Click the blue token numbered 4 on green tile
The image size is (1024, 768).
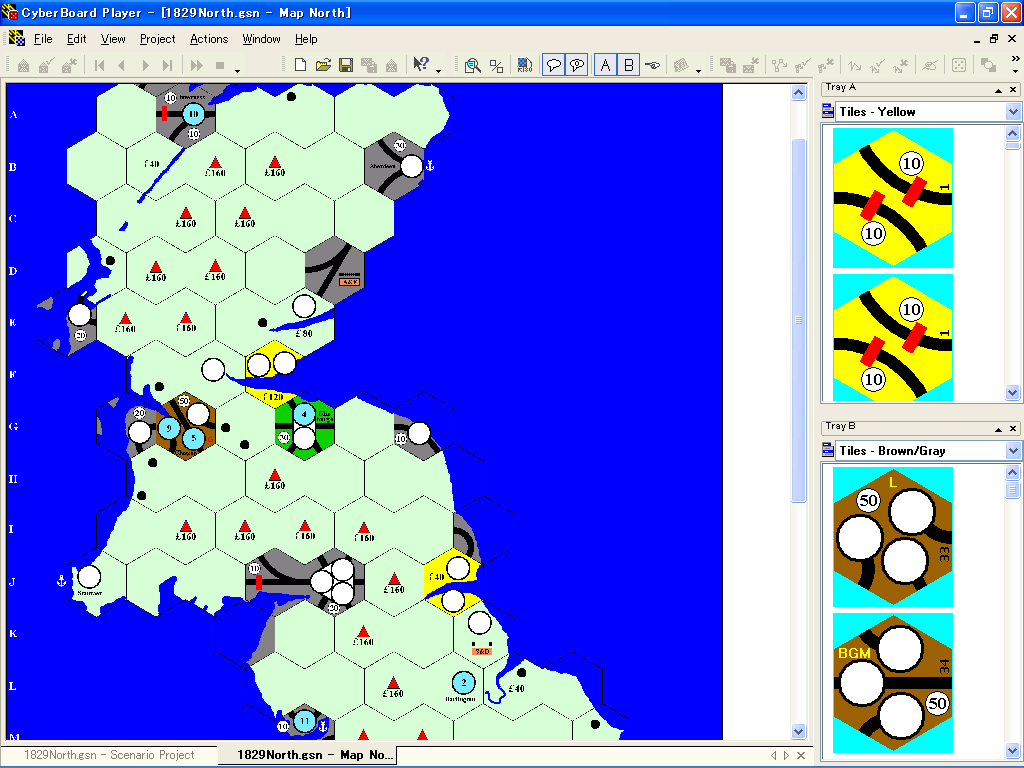point(304,413)
